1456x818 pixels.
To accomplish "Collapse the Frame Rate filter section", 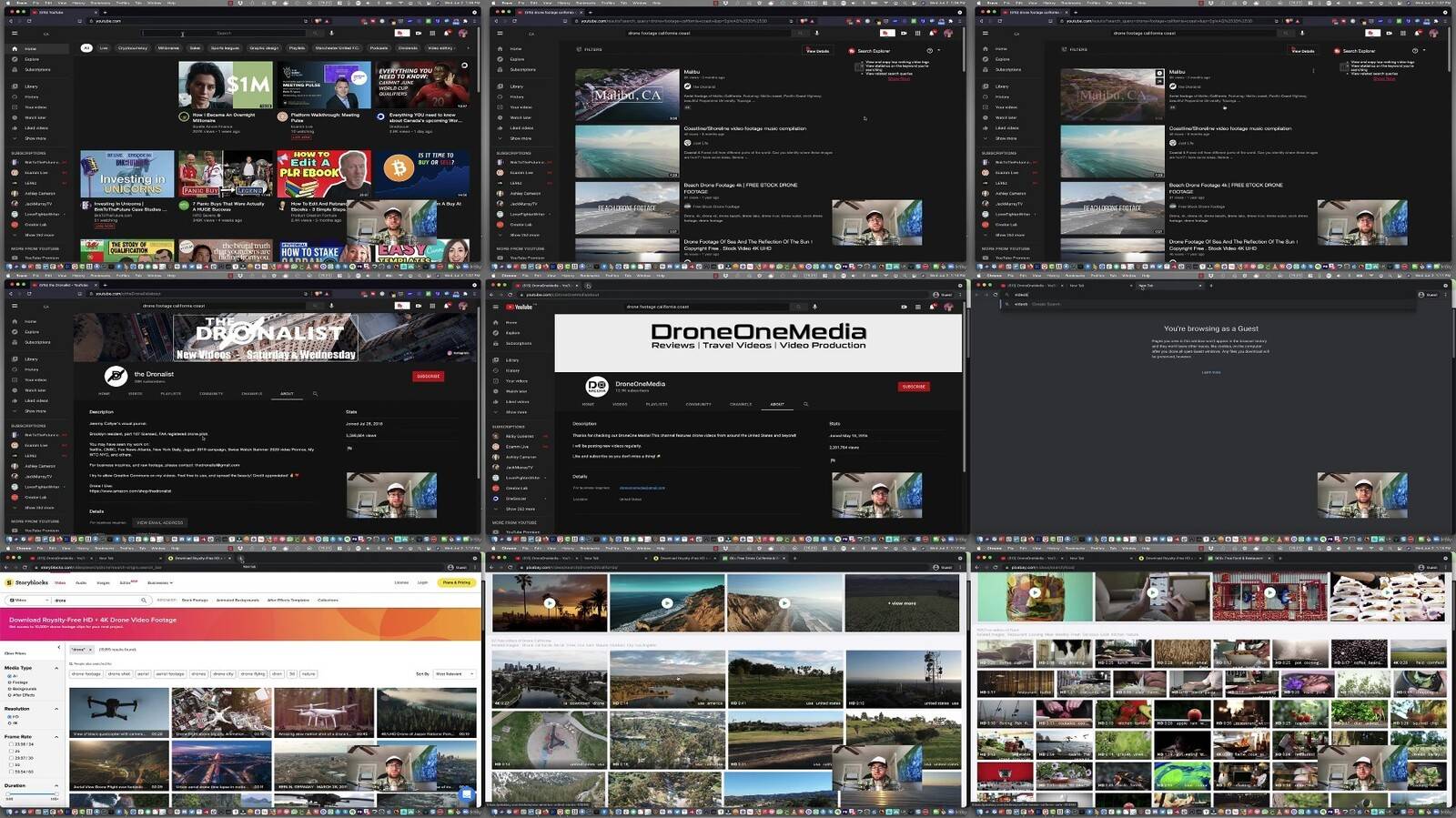I will (56, 737).
